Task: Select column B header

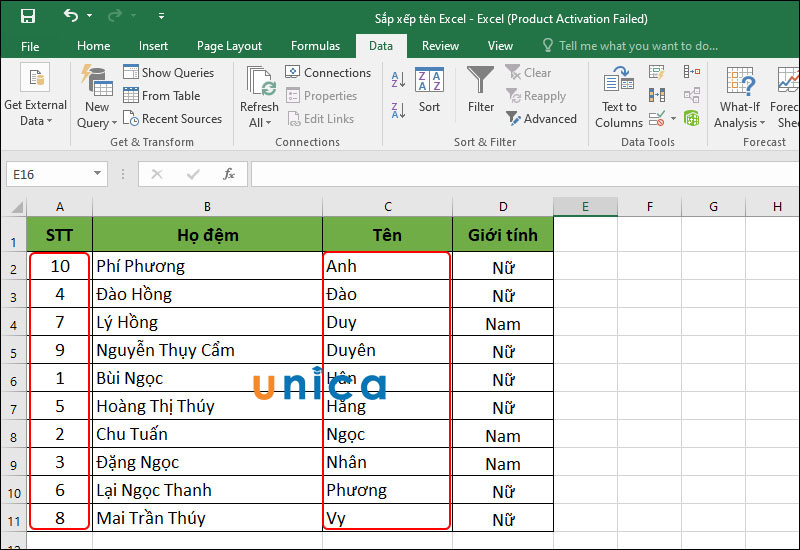Action: tap(207, 207)
